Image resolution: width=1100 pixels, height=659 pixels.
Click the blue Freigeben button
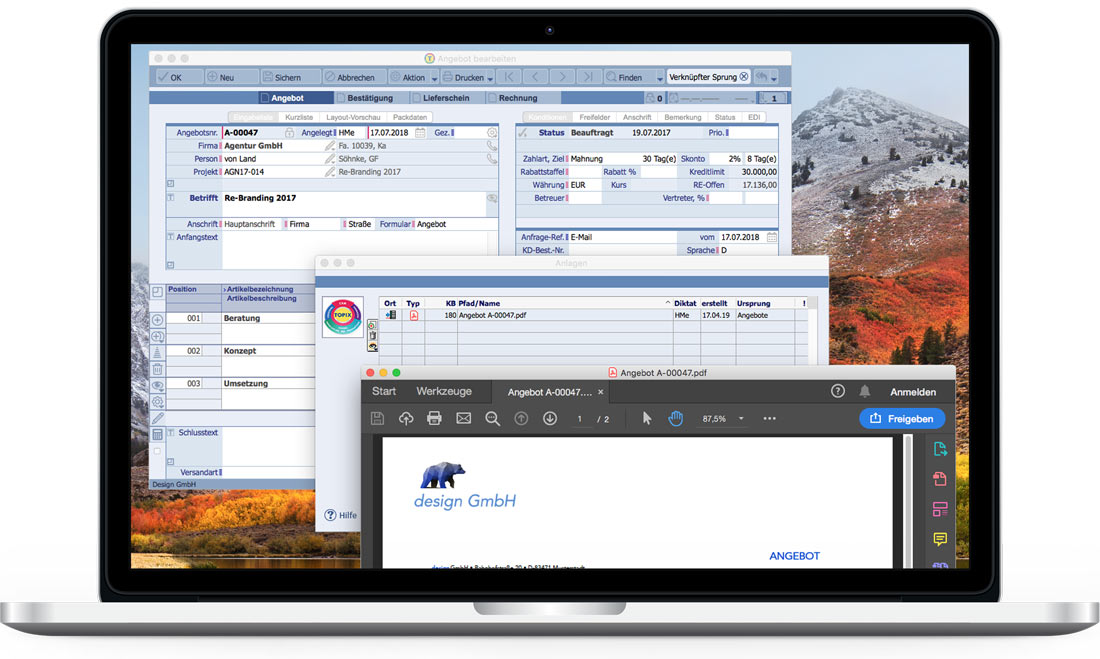click(902, 419)
